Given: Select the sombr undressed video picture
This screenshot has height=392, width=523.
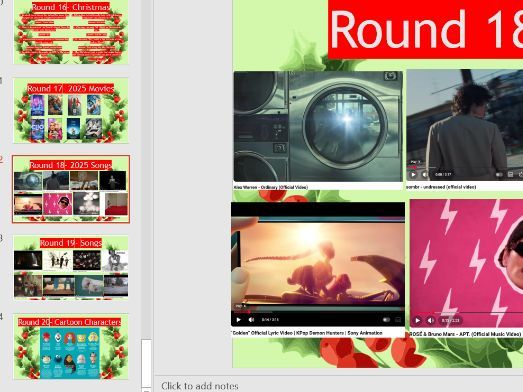Looking at the screenshot, I should click(465, 125).
